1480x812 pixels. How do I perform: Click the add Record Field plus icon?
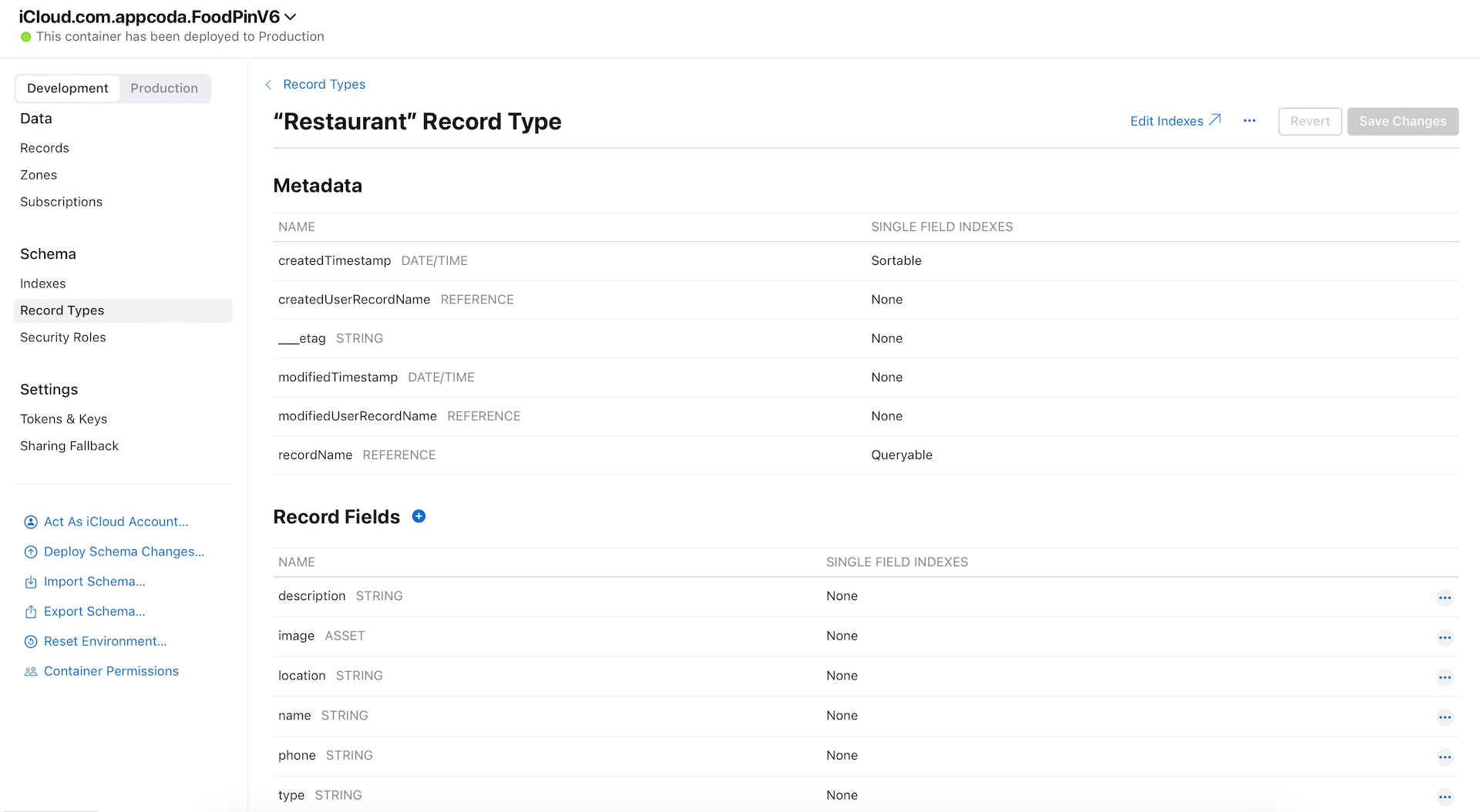tap(419, 516)
